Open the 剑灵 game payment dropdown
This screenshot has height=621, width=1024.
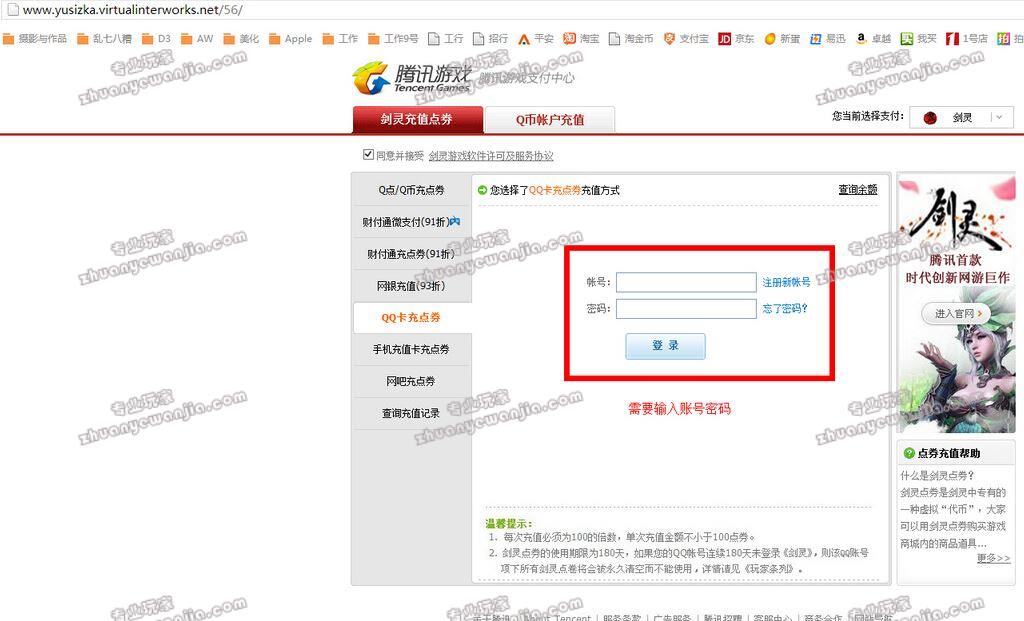click(961, 118)
